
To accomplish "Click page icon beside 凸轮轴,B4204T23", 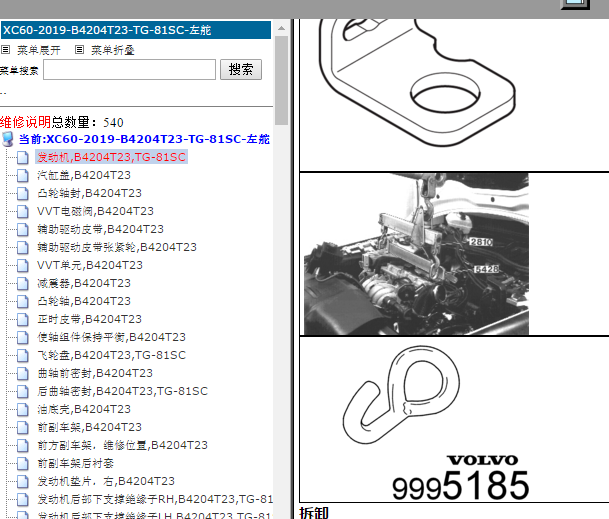I will (x=23, y=301).
